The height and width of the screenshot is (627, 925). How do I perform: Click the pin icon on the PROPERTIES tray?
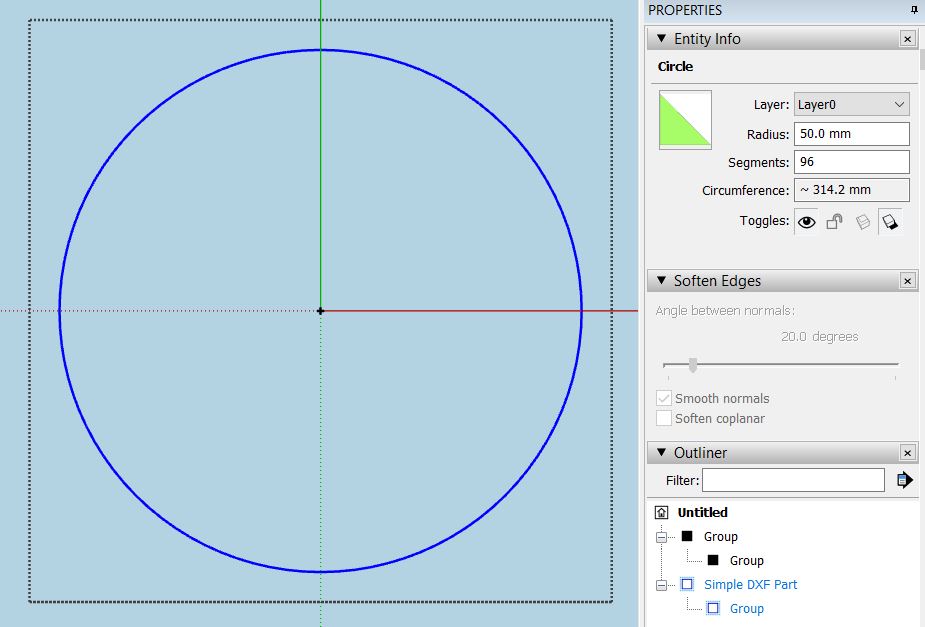[914, 10]
